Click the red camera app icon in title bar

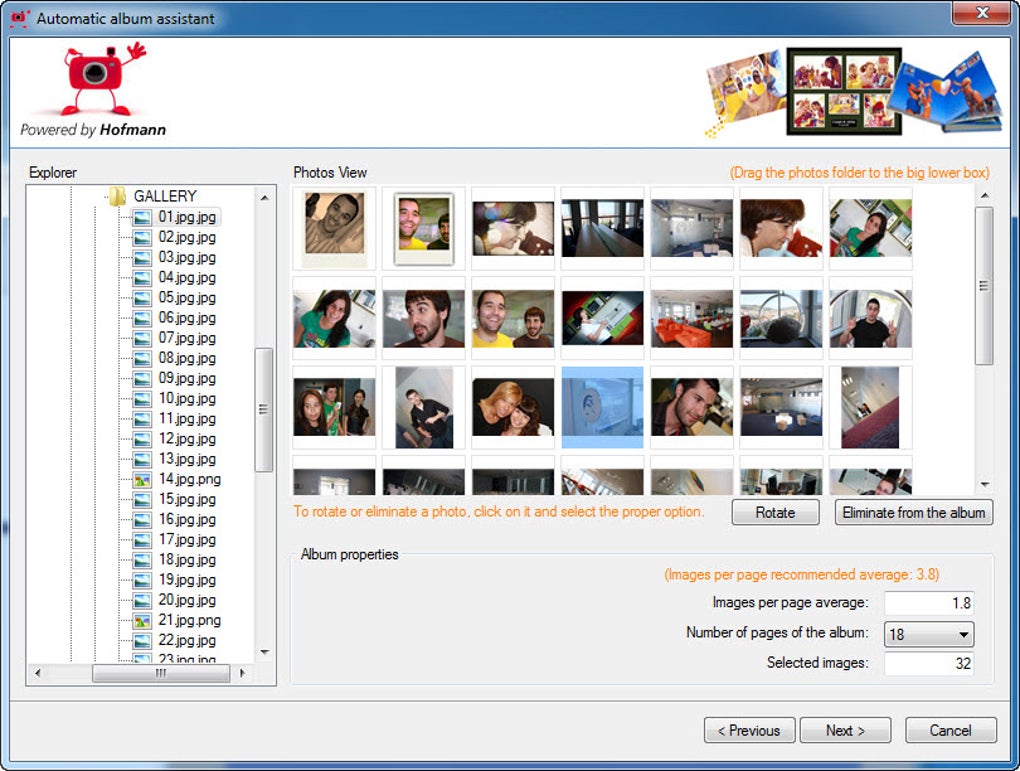(20, 18)
